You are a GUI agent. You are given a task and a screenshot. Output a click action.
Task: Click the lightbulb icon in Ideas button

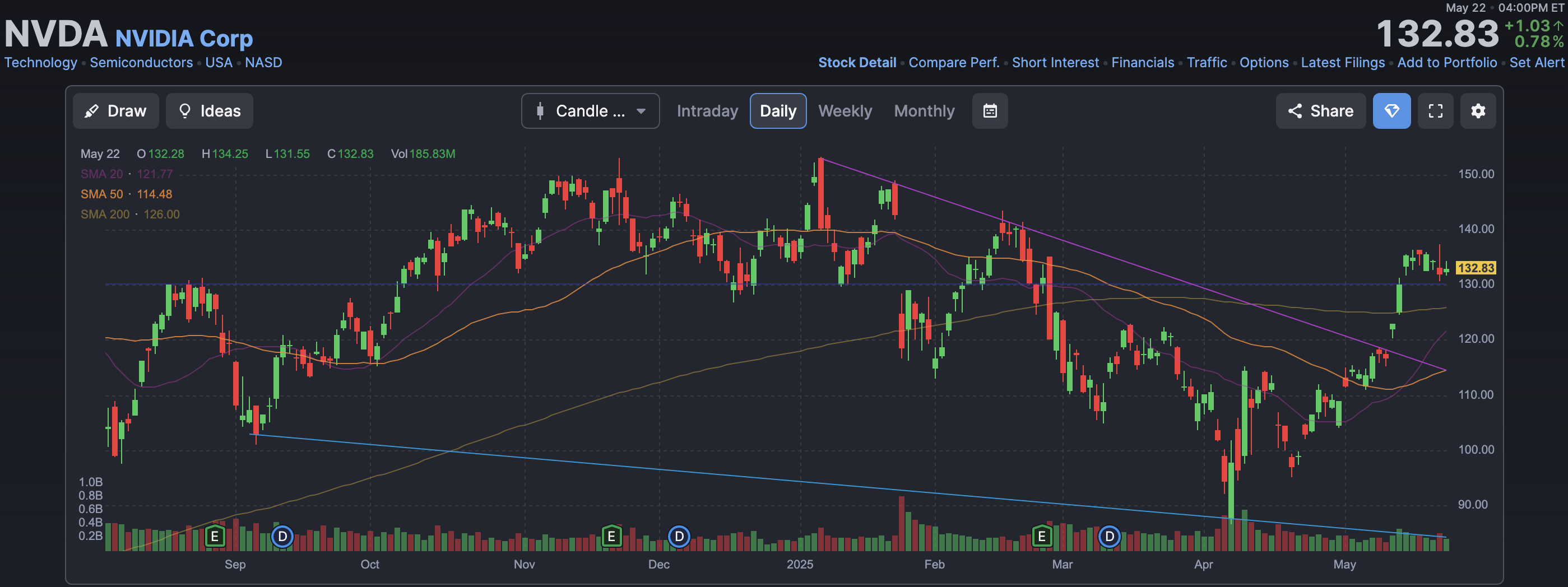[x=184, y=111]
